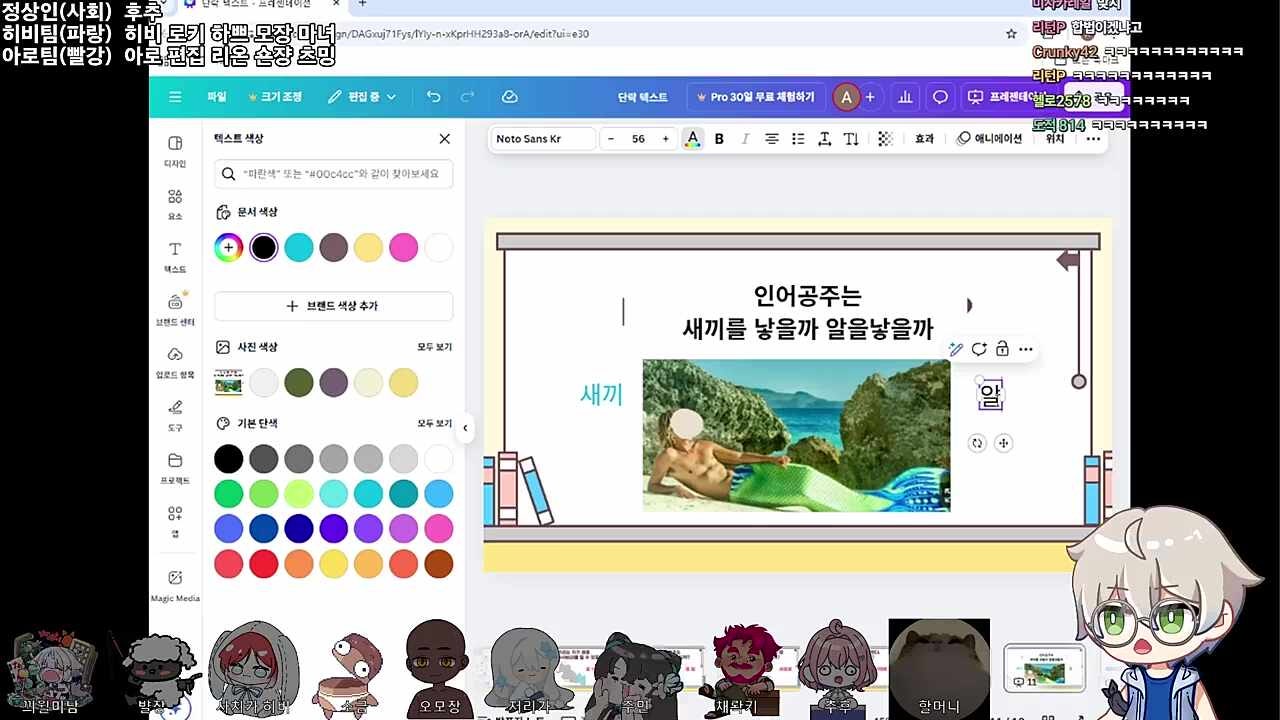The height and width of the screenshot is (720, 1280).
Task: Click the rotate handle below 알 text
Action: click(977, 443)
